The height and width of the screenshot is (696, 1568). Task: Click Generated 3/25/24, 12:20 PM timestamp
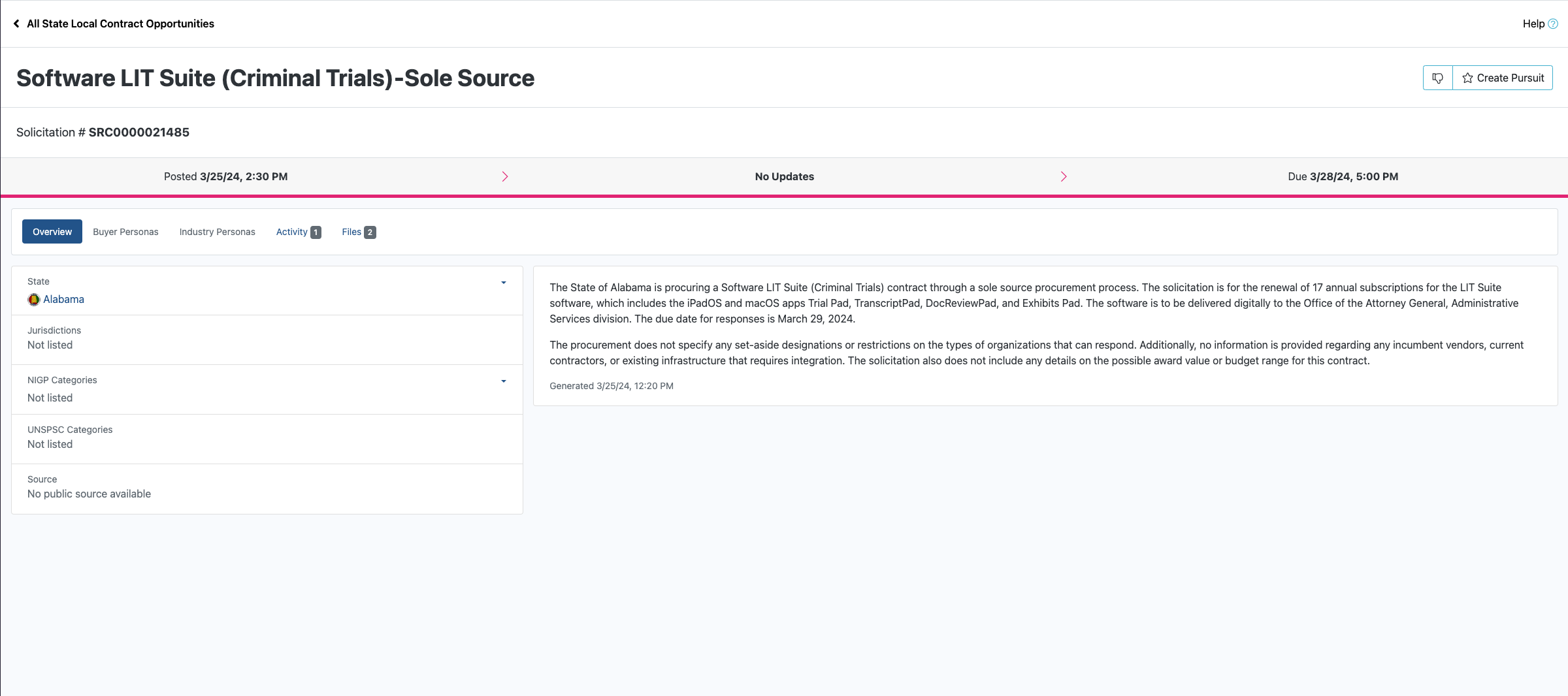tap(612, 386)
